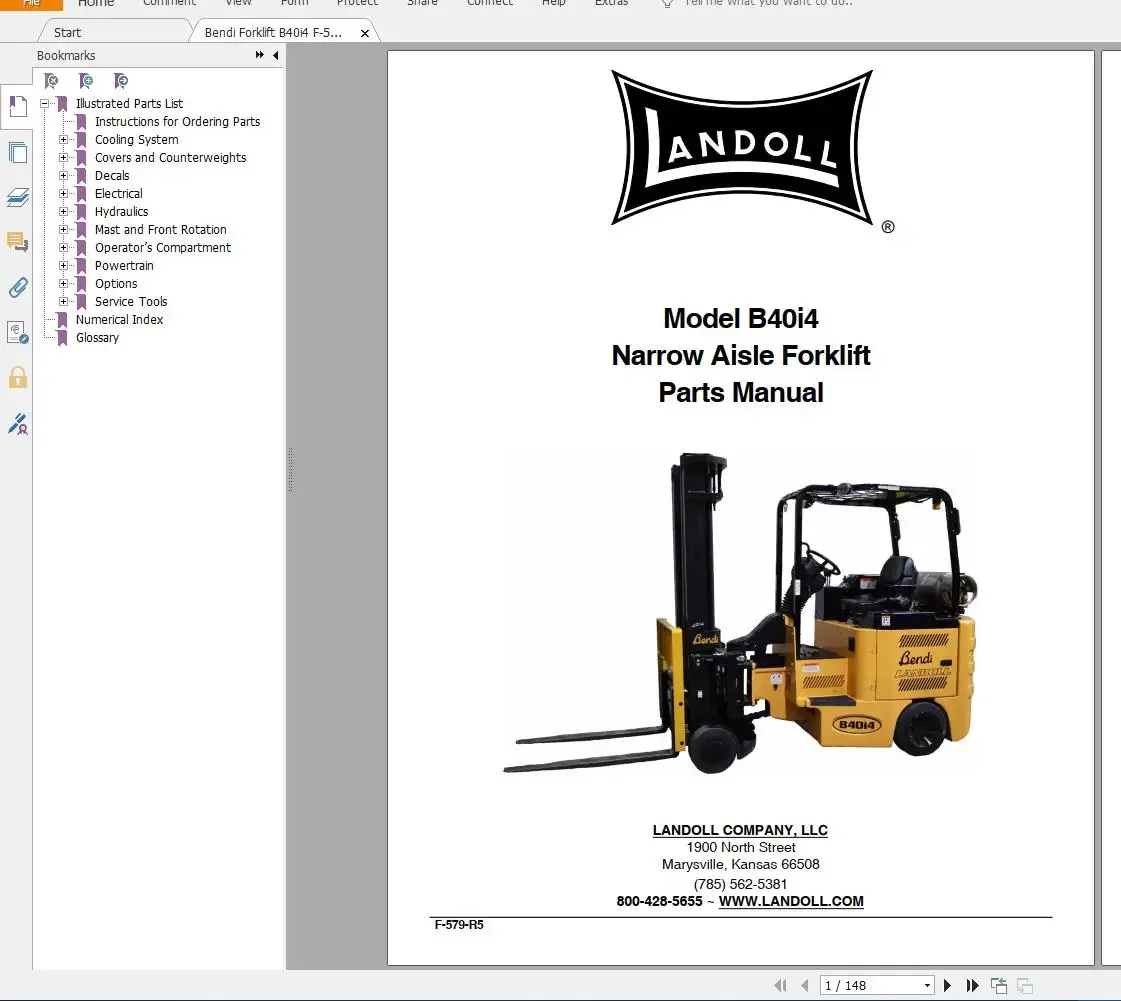Select the Numerical Index bookmark

click(119, 320)
